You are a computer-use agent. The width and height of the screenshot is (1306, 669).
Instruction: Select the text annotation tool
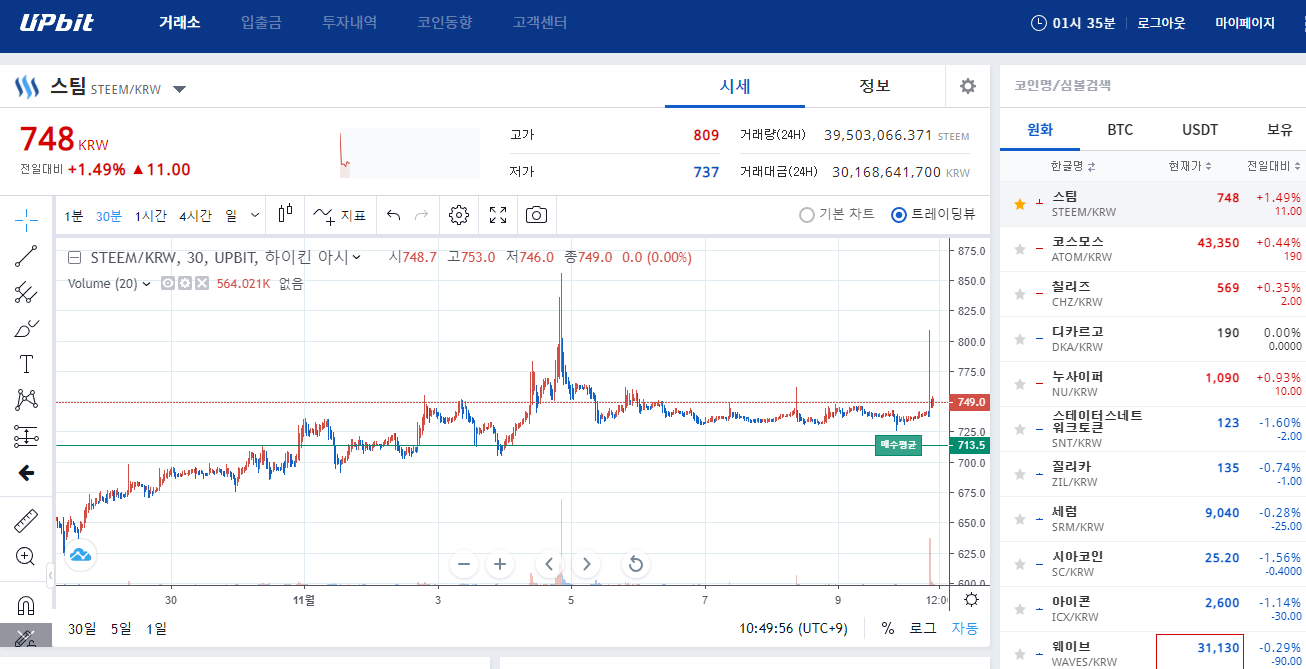27,364
